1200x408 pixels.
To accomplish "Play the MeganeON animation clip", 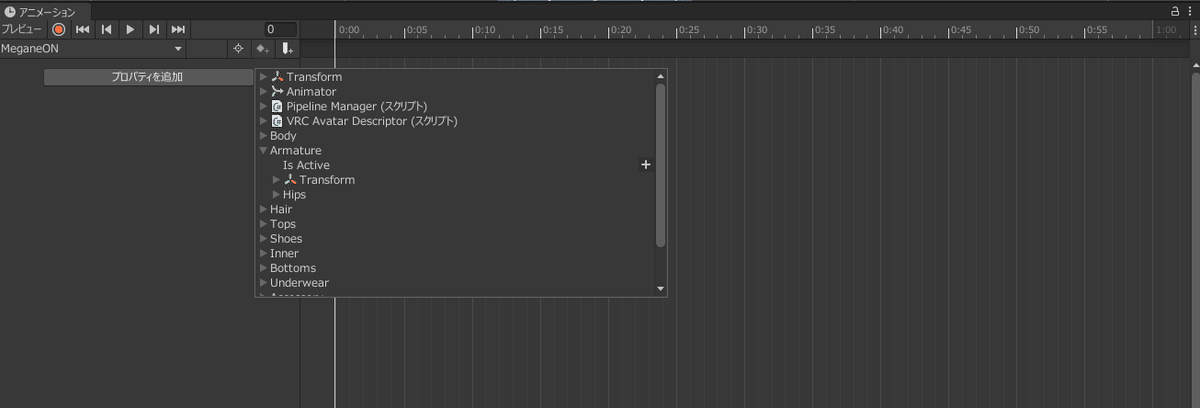I will [x=130, y=30].
